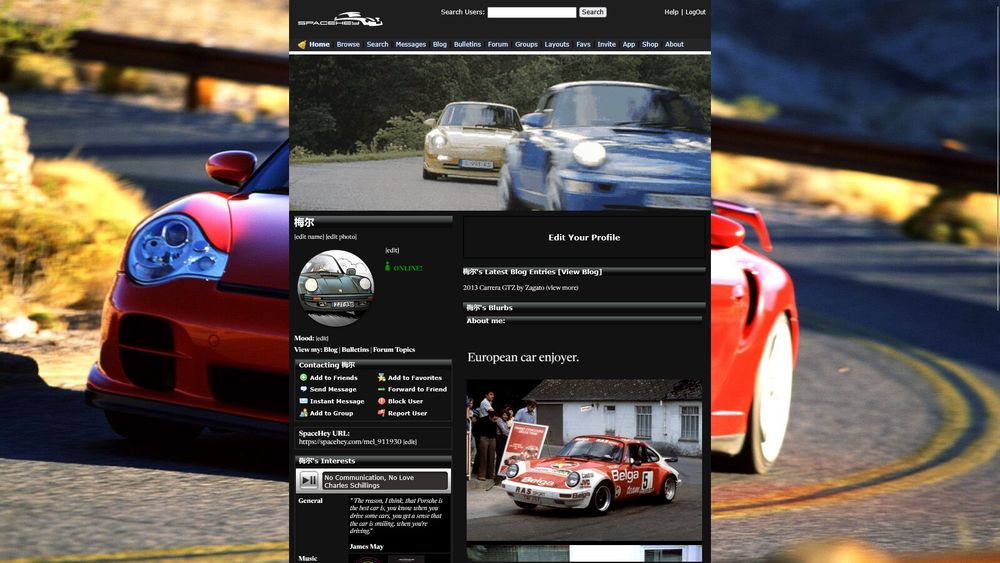The width and height of the screenshot is (1000, 563).
Task: Click the LogOut link
Action: [x=695, y=12]
